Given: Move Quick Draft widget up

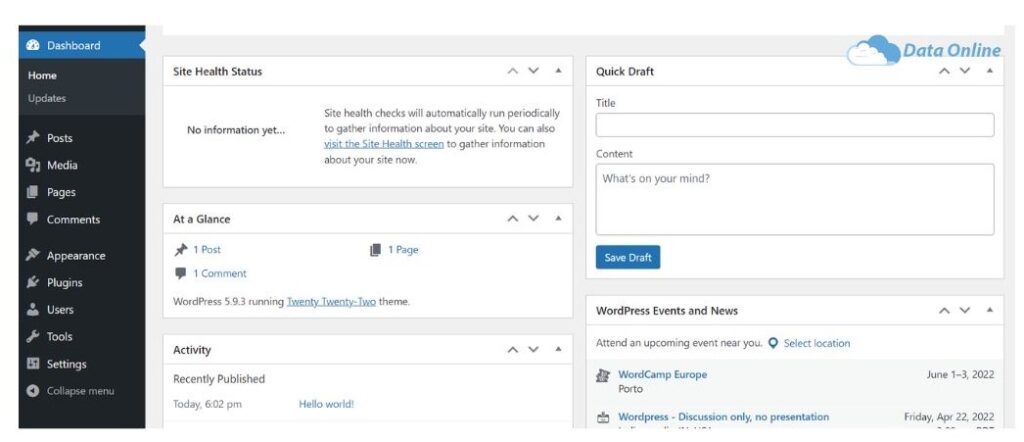Looking at the screenshot, I should point(944,71).
